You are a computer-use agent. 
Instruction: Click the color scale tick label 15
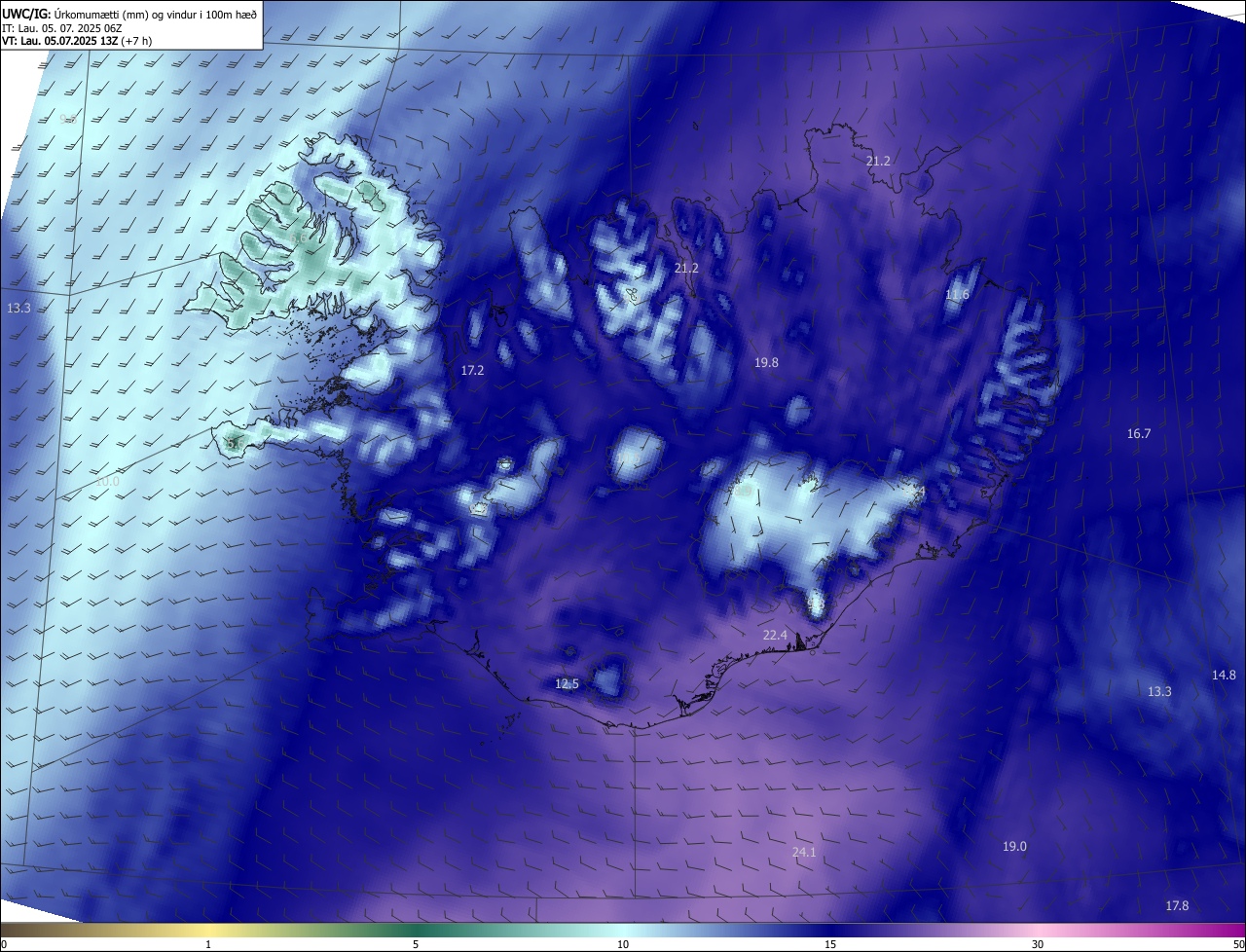point(830,944)
